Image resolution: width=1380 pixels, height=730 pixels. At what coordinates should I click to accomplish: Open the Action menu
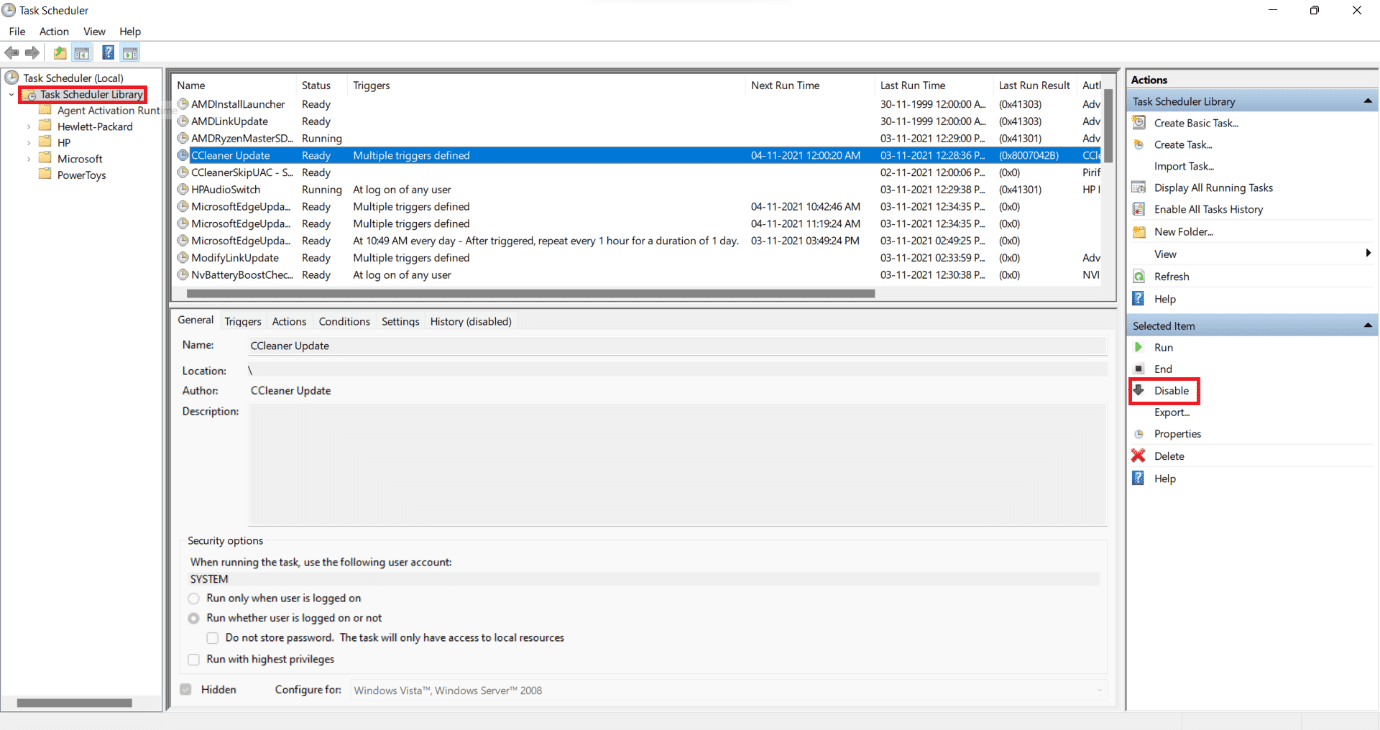click(x=54, y=31)
